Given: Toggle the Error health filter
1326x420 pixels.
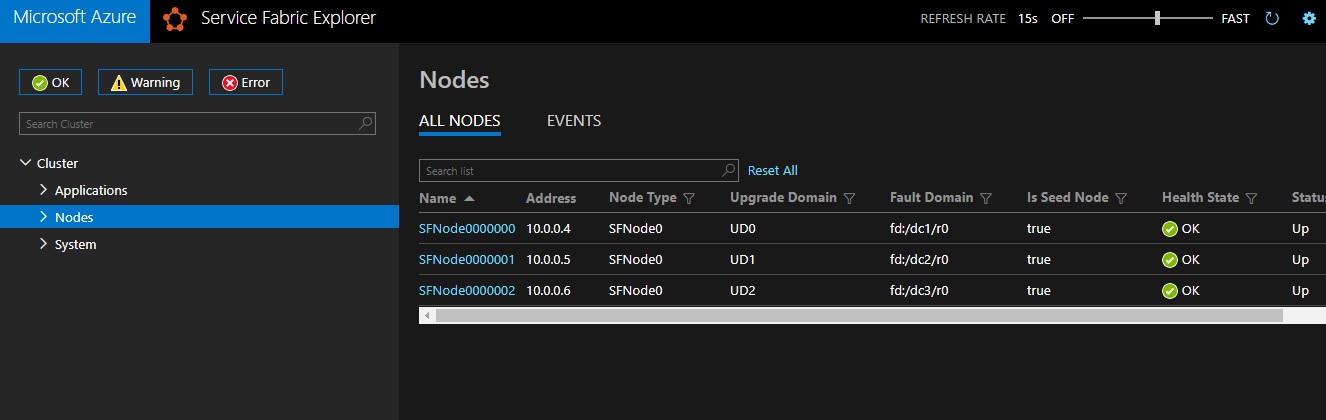Looking at the screenshot, I should point(246,82).
